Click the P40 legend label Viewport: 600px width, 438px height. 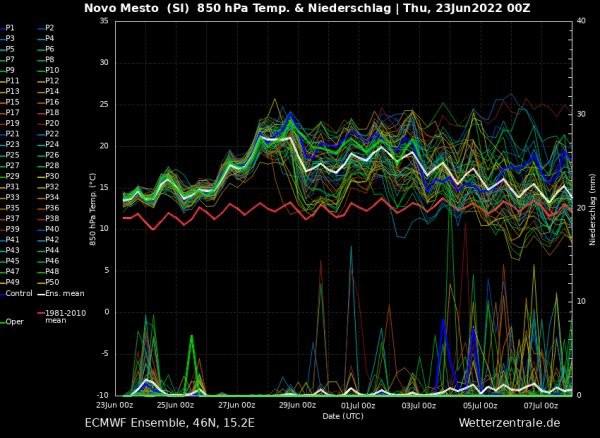pos(52,229)
